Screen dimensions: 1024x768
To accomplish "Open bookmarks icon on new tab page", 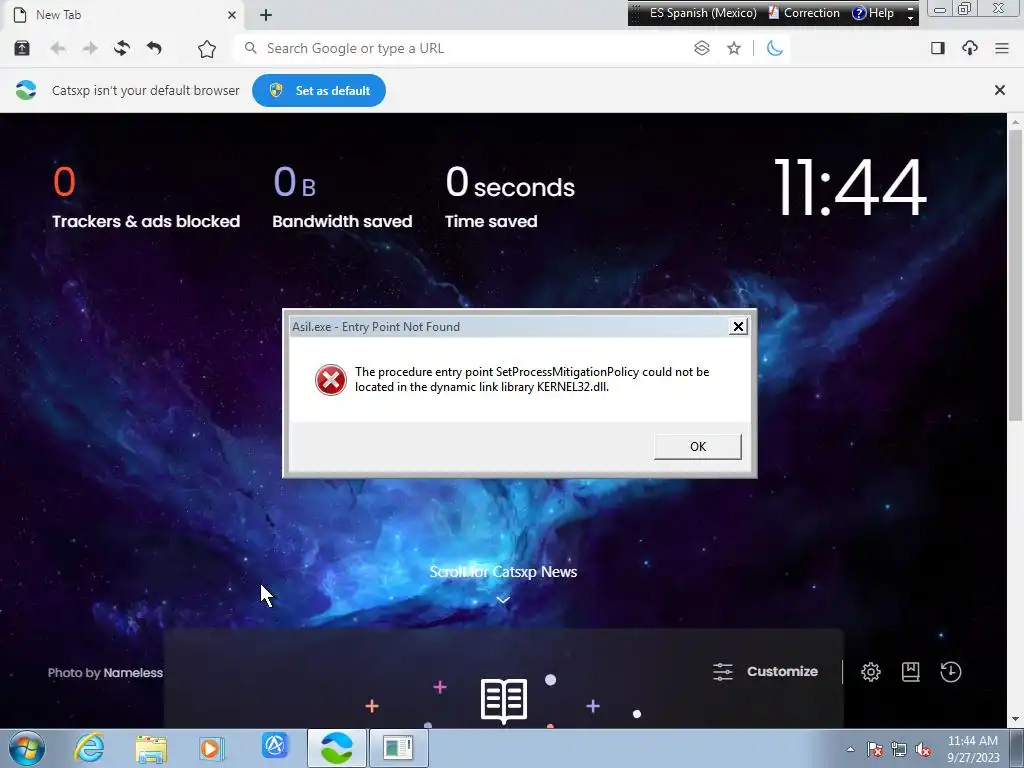I will coord(910,671).
